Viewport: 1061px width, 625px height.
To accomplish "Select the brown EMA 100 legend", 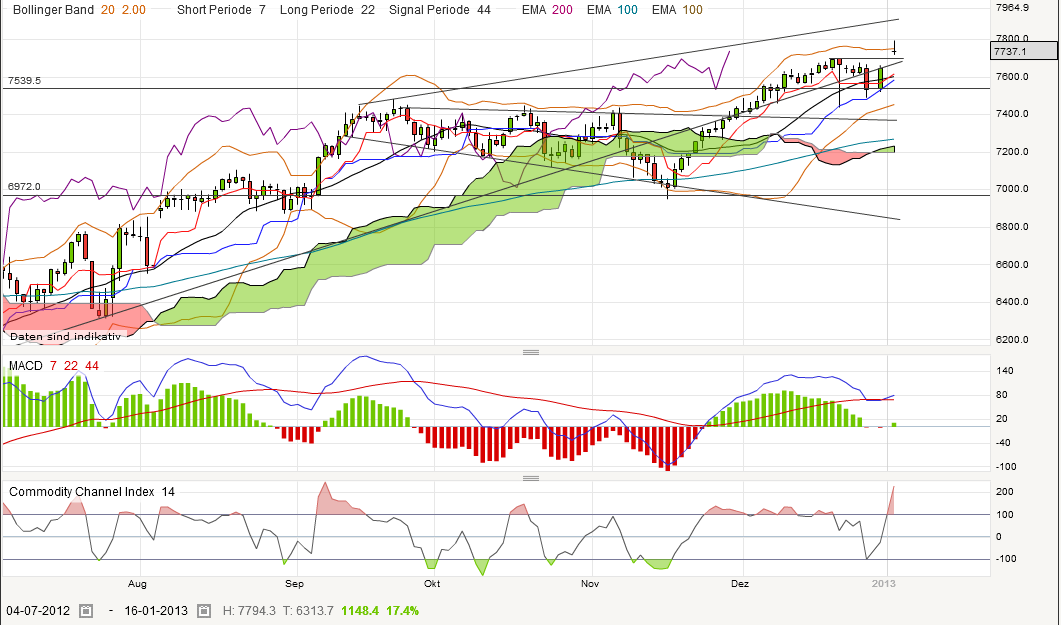I will point(676,10).
